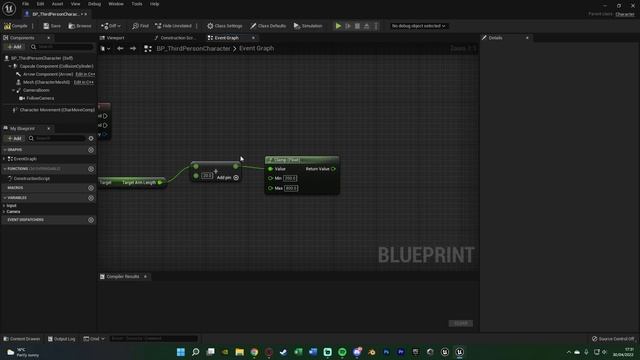Add a new macro with Macros plus icon
Screen dimensions: 640x360
(x=91, y=188)
